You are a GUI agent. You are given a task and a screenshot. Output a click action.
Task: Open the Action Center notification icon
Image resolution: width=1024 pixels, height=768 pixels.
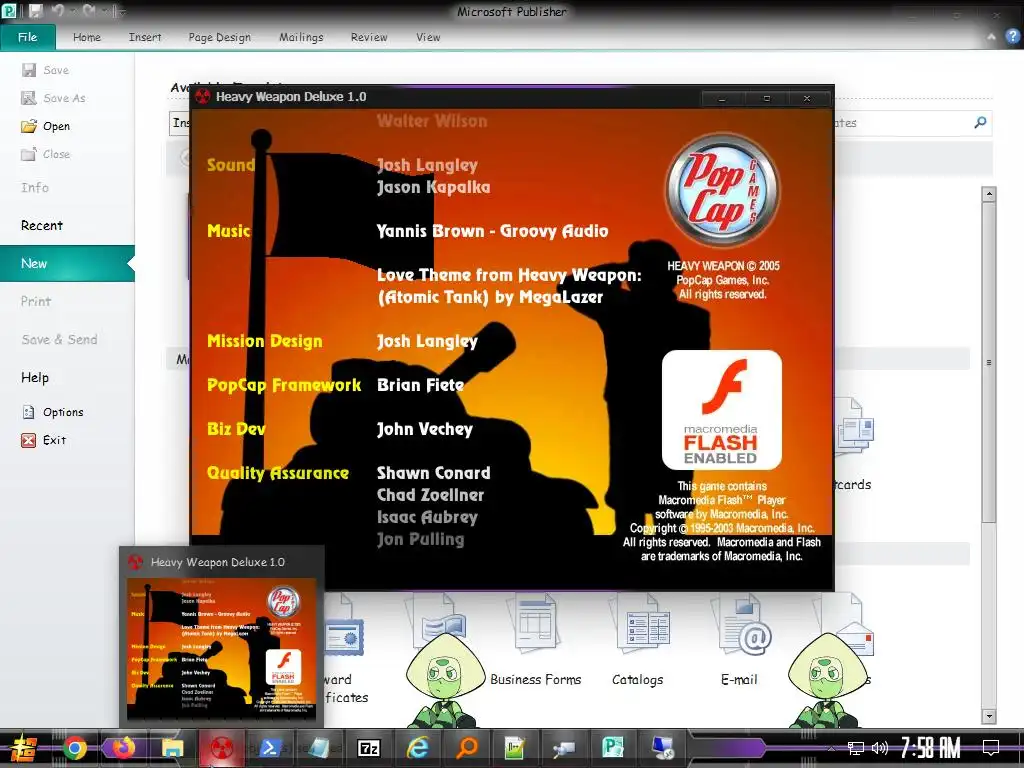point(991,748)
